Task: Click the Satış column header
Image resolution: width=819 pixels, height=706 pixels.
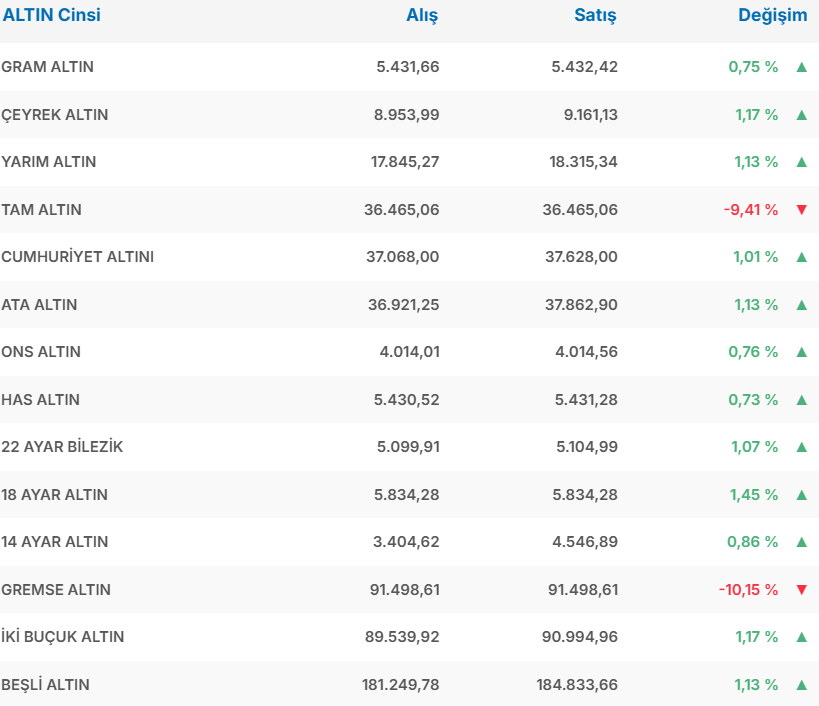Action: (x=595, y=15)
